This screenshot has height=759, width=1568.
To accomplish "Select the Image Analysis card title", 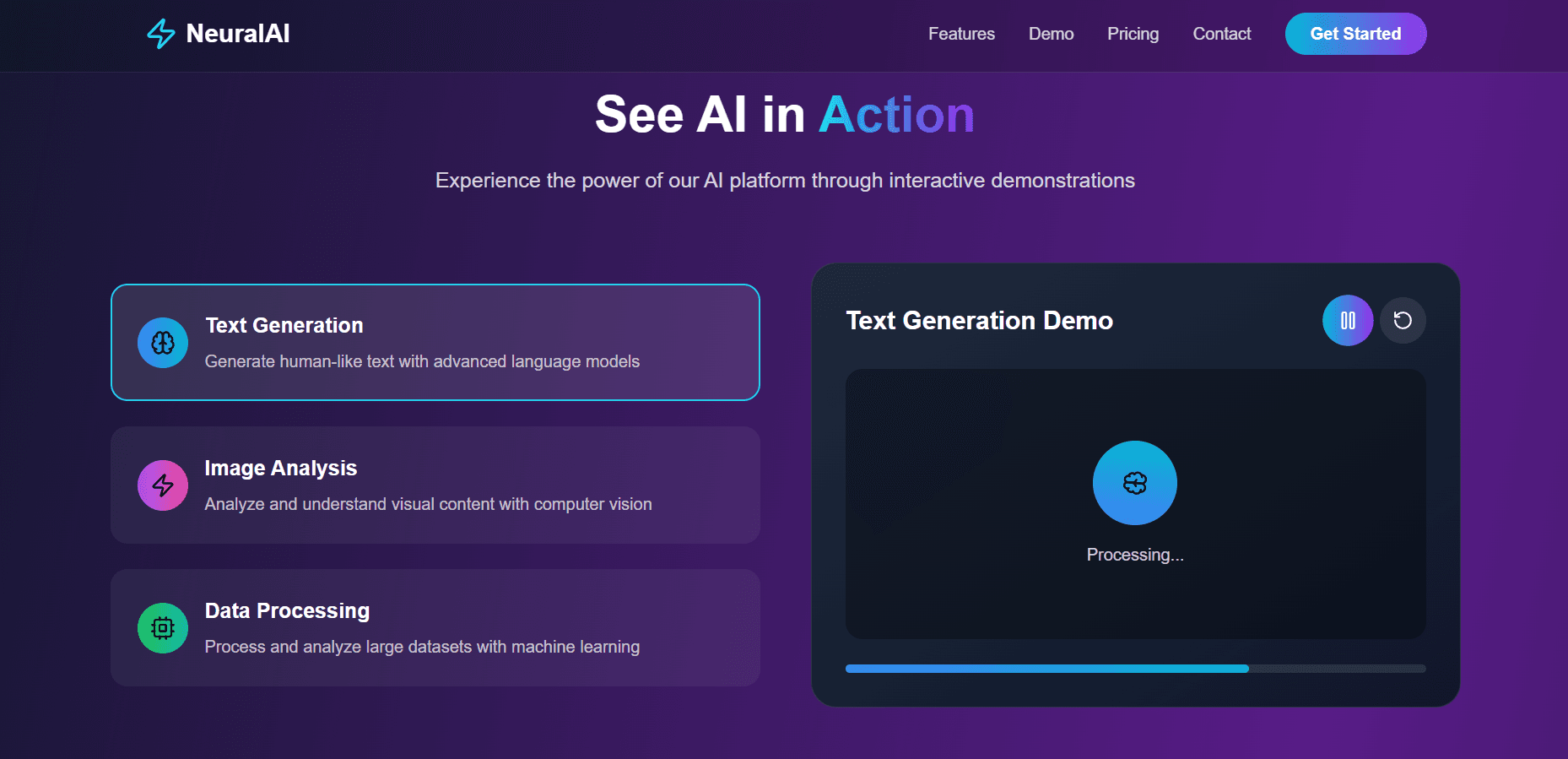I will tap(281, 468).
